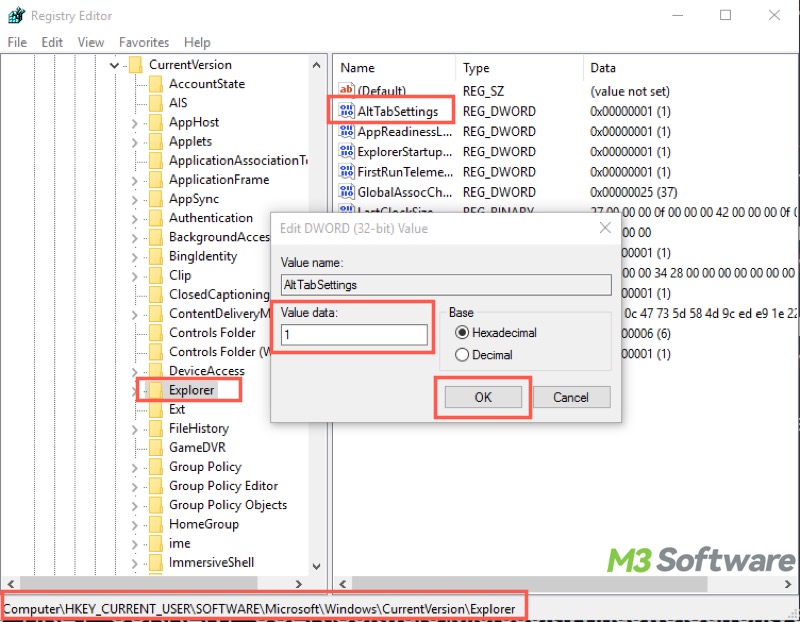The image size is (800, 622).
Task: Select the Ext tree item
Action: coord(177,409)
